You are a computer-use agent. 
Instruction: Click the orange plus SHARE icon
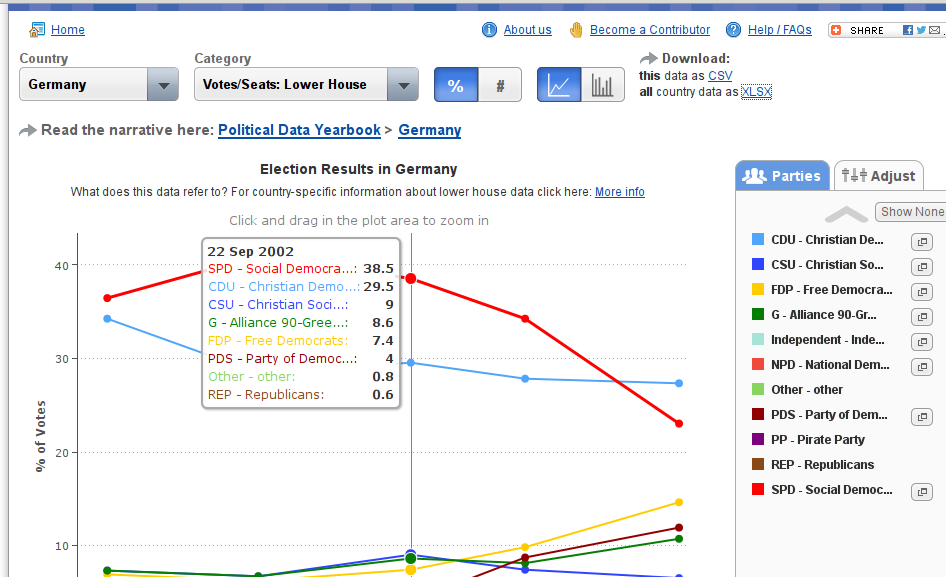836,30
